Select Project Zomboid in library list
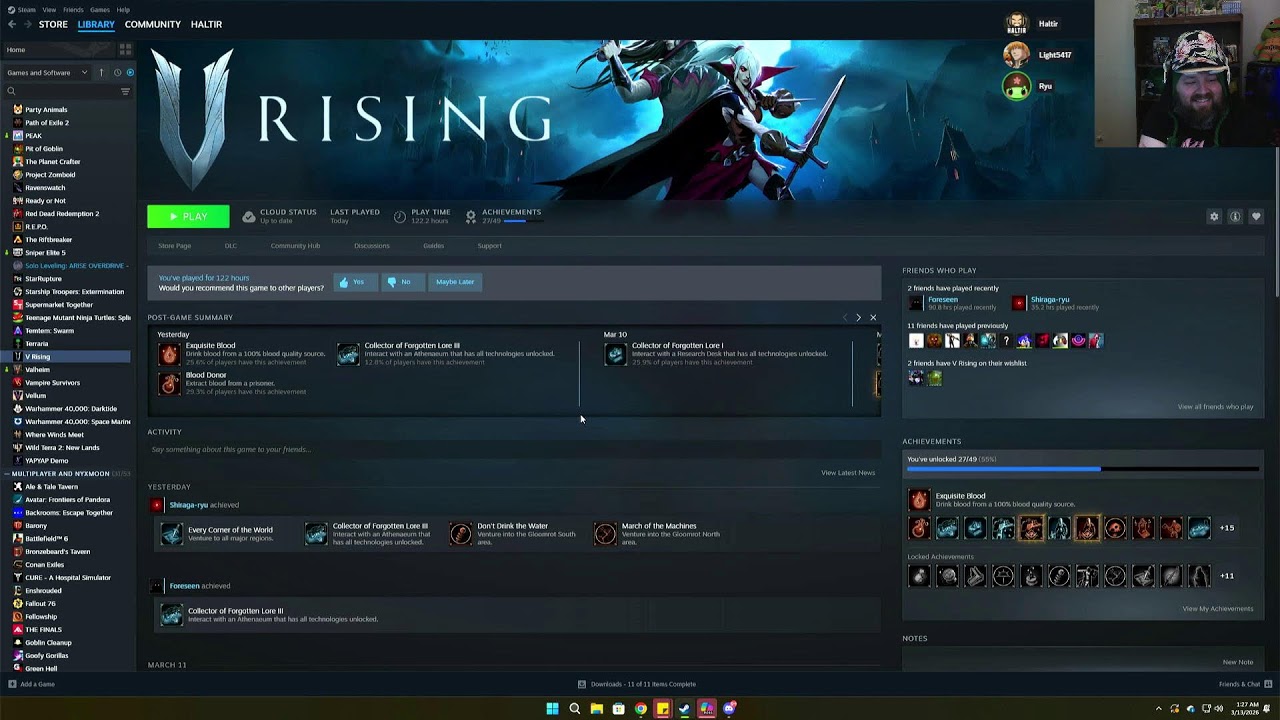 [50, 175]
